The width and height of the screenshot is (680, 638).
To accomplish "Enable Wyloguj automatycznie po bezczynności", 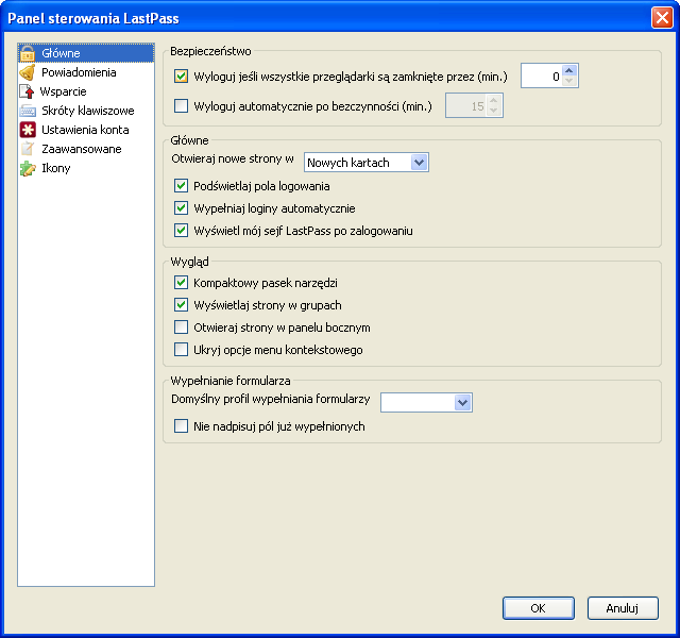I will pyautogui.click(x=181, y=106).
